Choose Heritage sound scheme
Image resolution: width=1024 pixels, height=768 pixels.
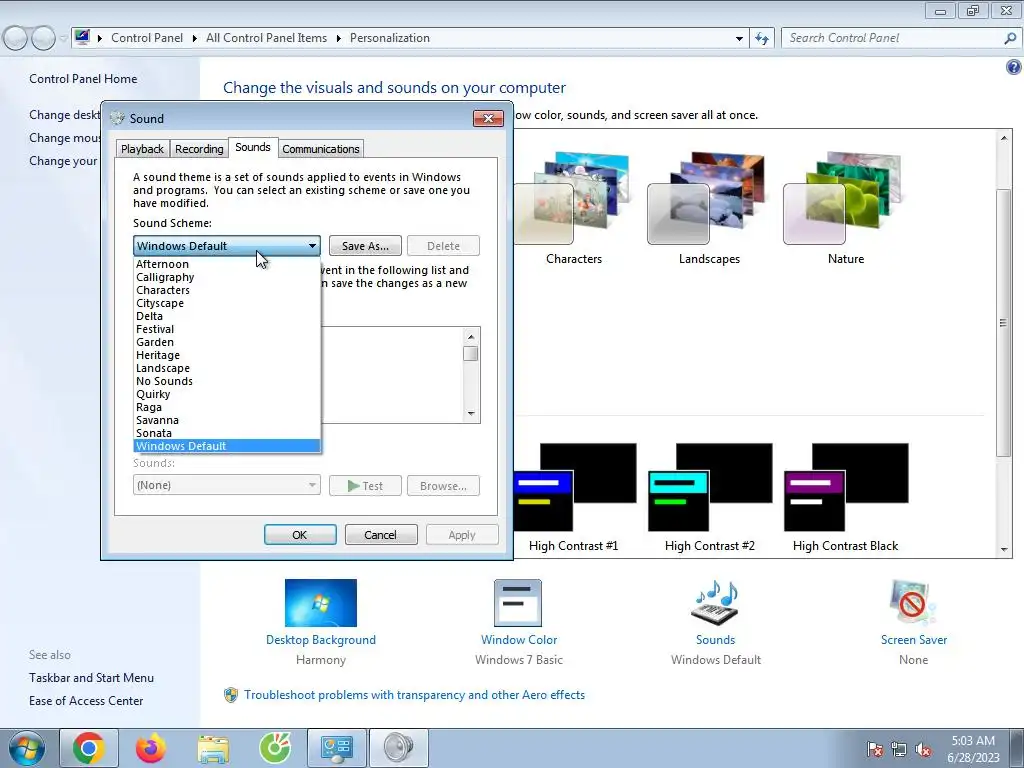pos(227,355)
